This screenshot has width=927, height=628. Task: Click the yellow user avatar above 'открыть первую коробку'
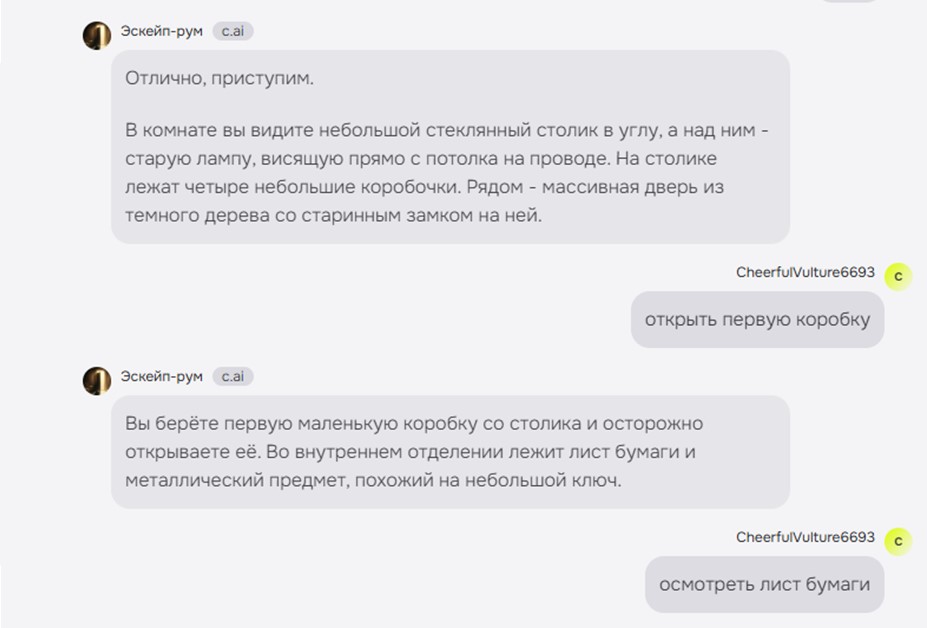(x=898, y=276)
